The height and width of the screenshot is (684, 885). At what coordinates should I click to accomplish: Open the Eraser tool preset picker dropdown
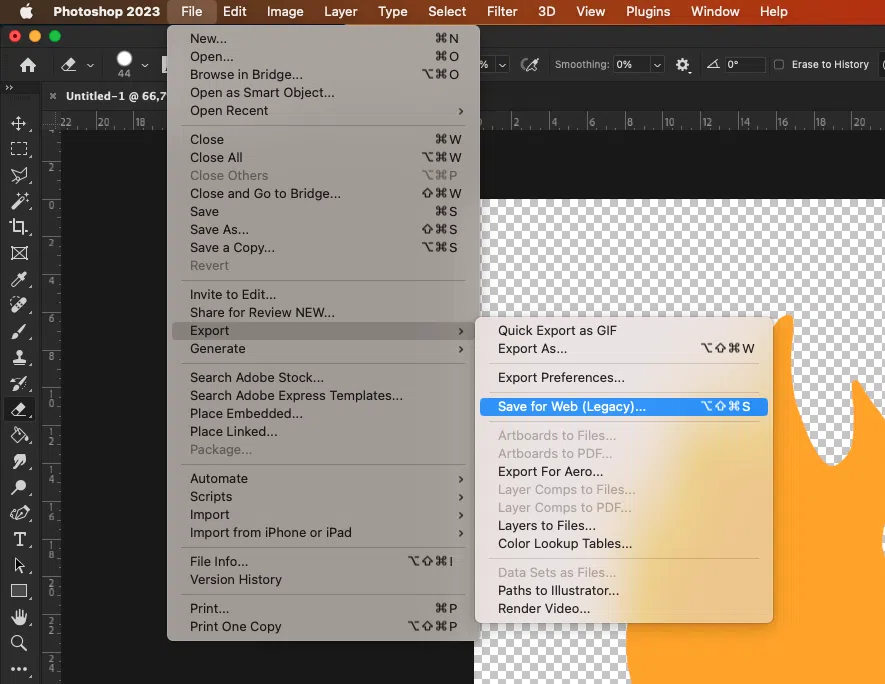[90, 65]
